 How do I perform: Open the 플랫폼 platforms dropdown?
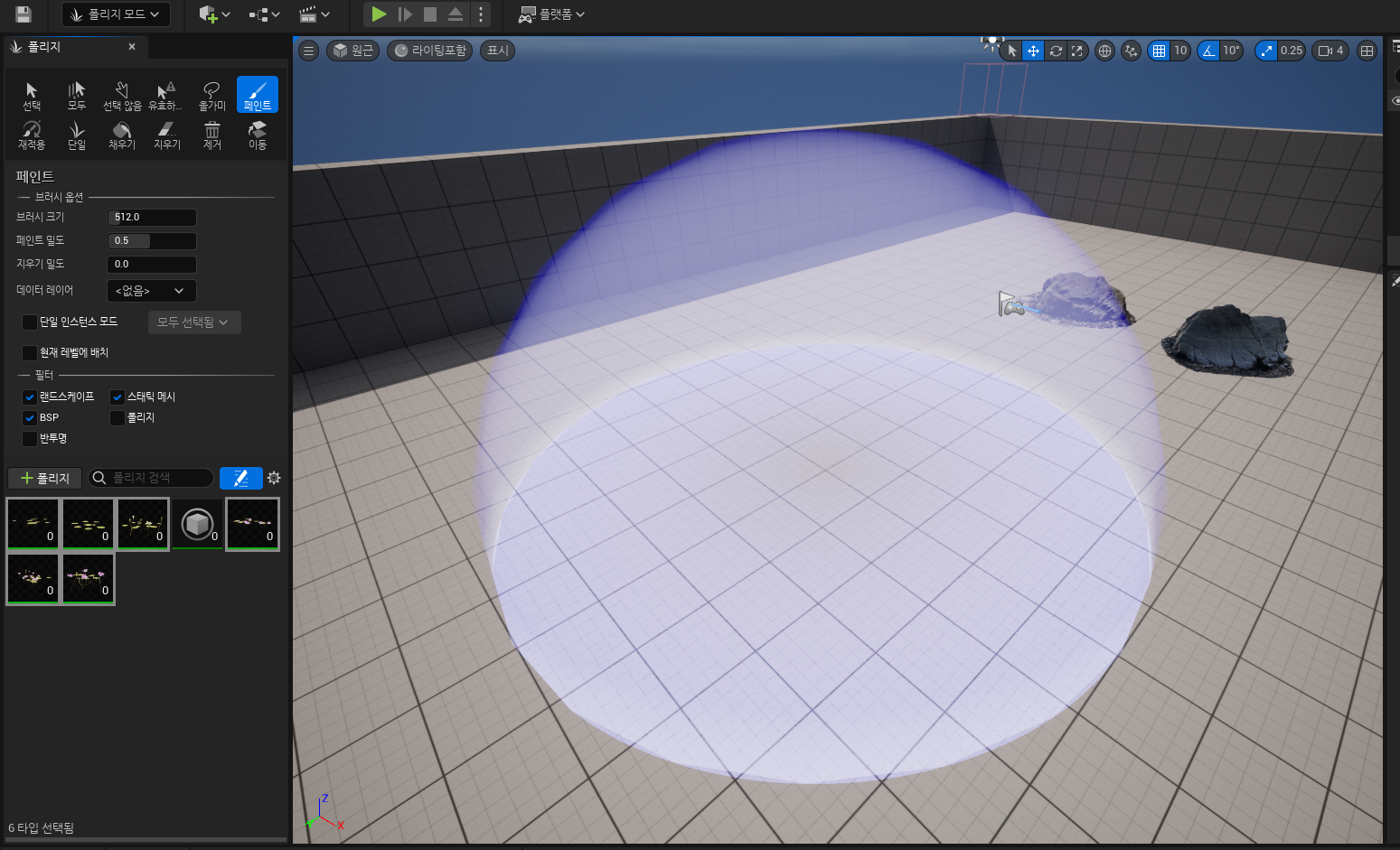(551, 14)
